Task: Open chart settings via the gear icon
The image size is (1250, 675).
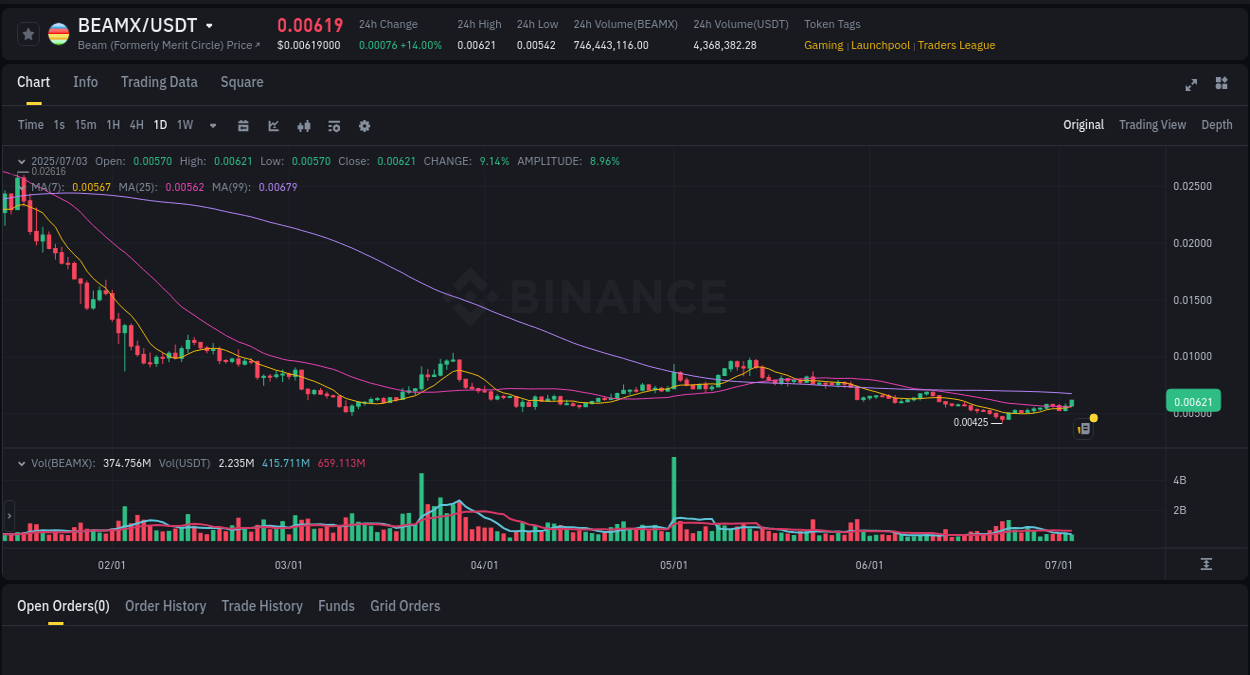Action: coord(364,126)
